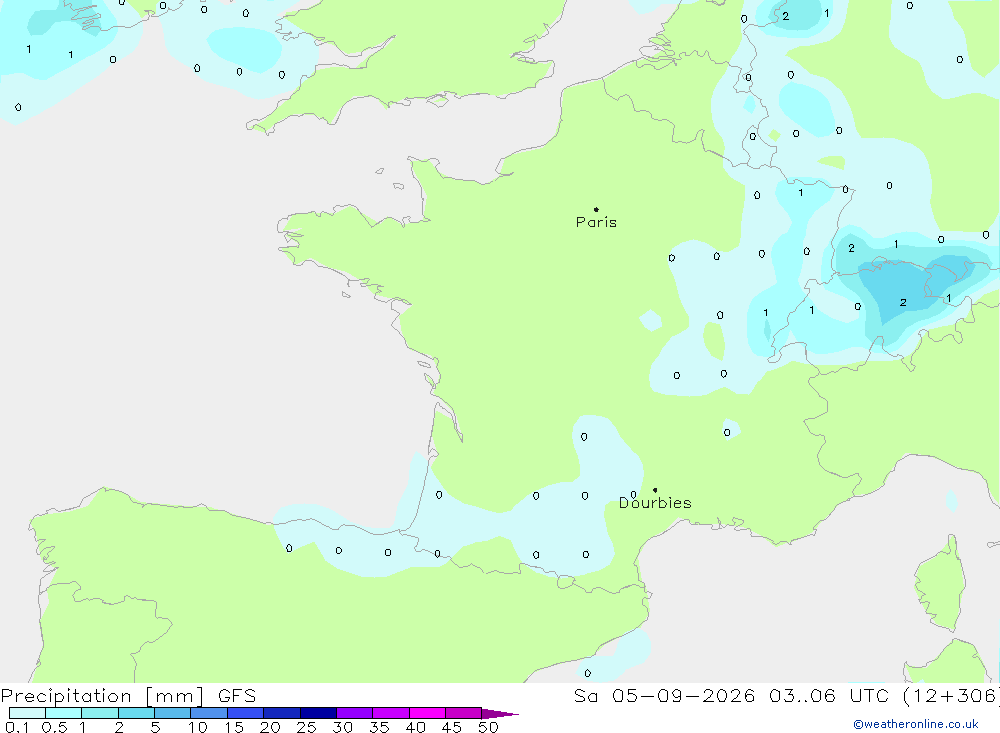Viewport: 1000px width, 733px height.
Task: Choose the 40–45 mm magenta legend swatch
Action: click(427, 713)
